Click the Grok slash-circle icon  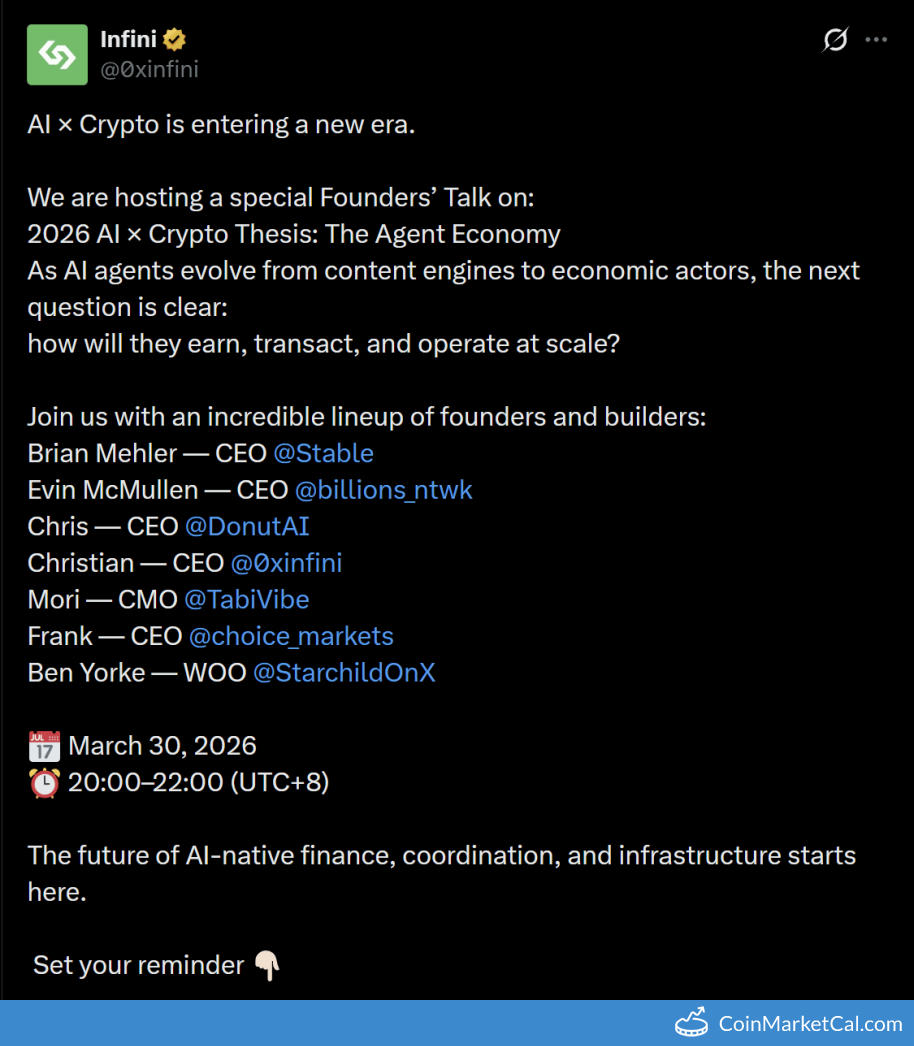click(835, 40)
